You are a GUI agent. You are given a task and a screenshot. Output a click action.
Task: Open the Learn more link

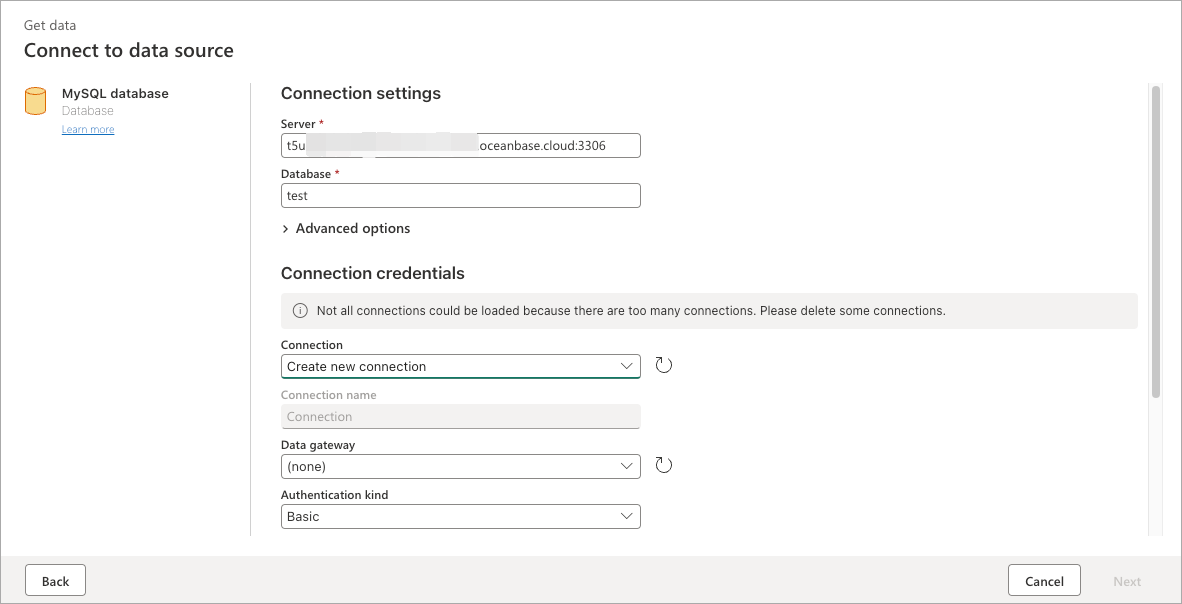point(88,130)
